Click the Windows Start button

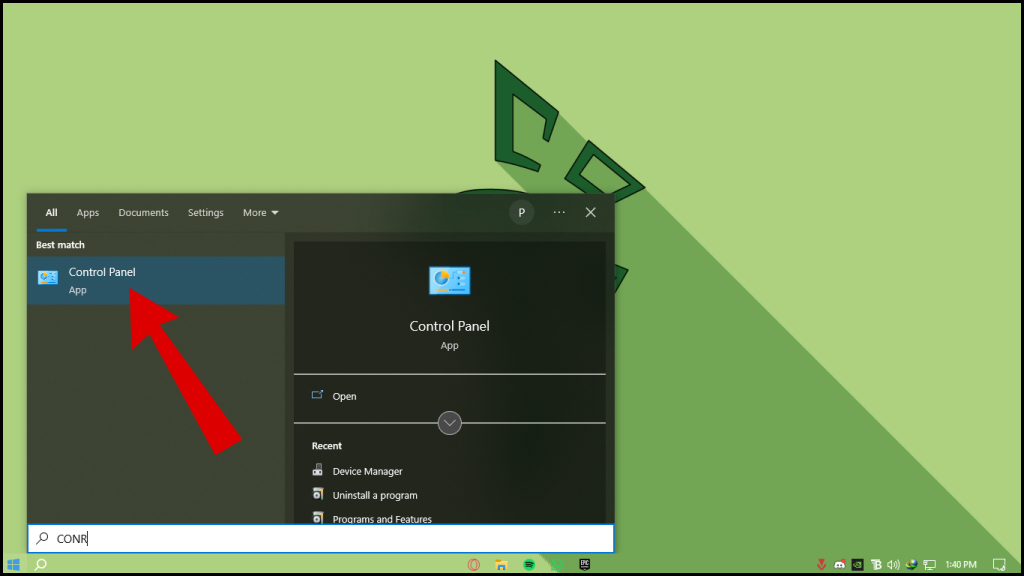pyautogui.click(x=13, y=564)
